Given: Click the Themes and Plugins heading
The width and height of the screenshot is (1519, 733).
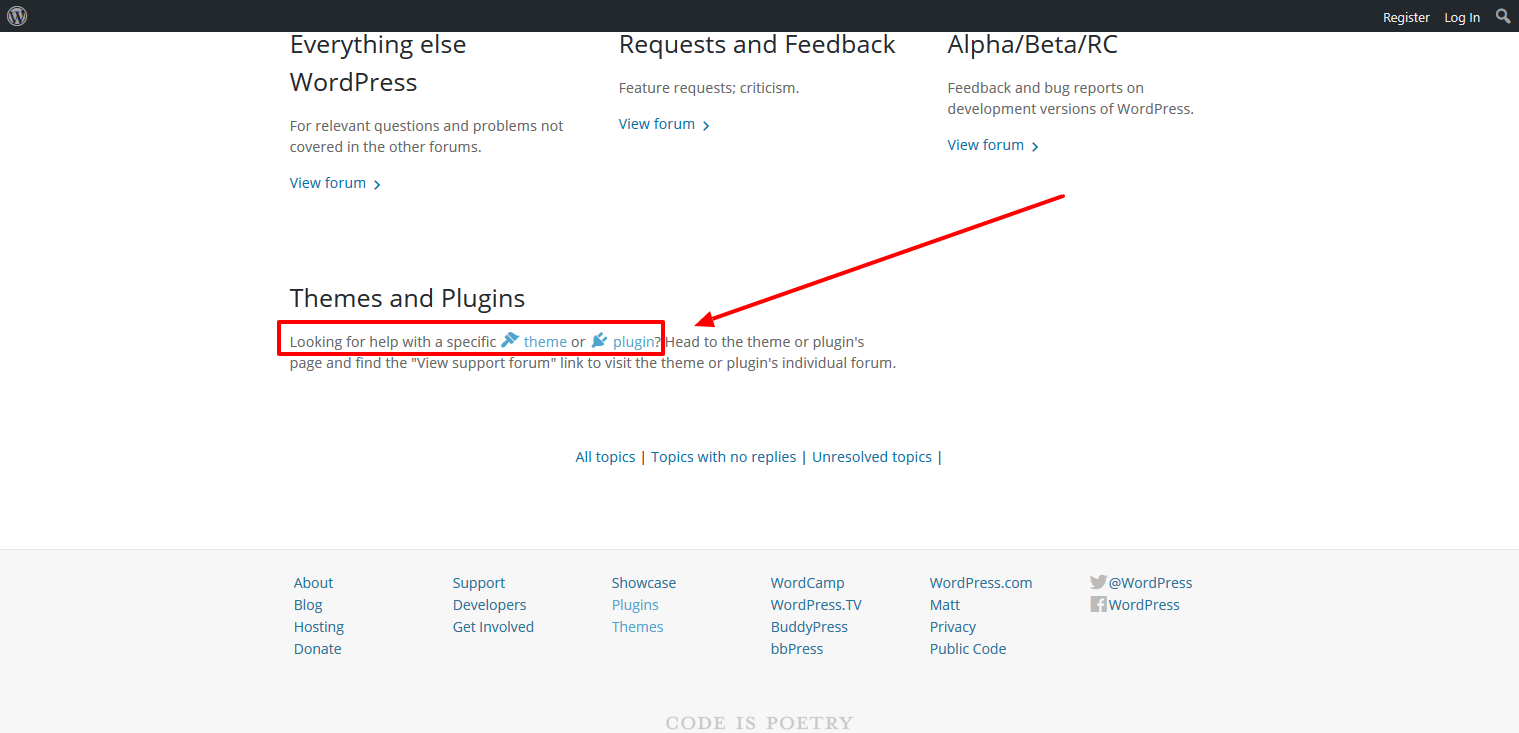Looking at the screenshot, I should [407, 298].
